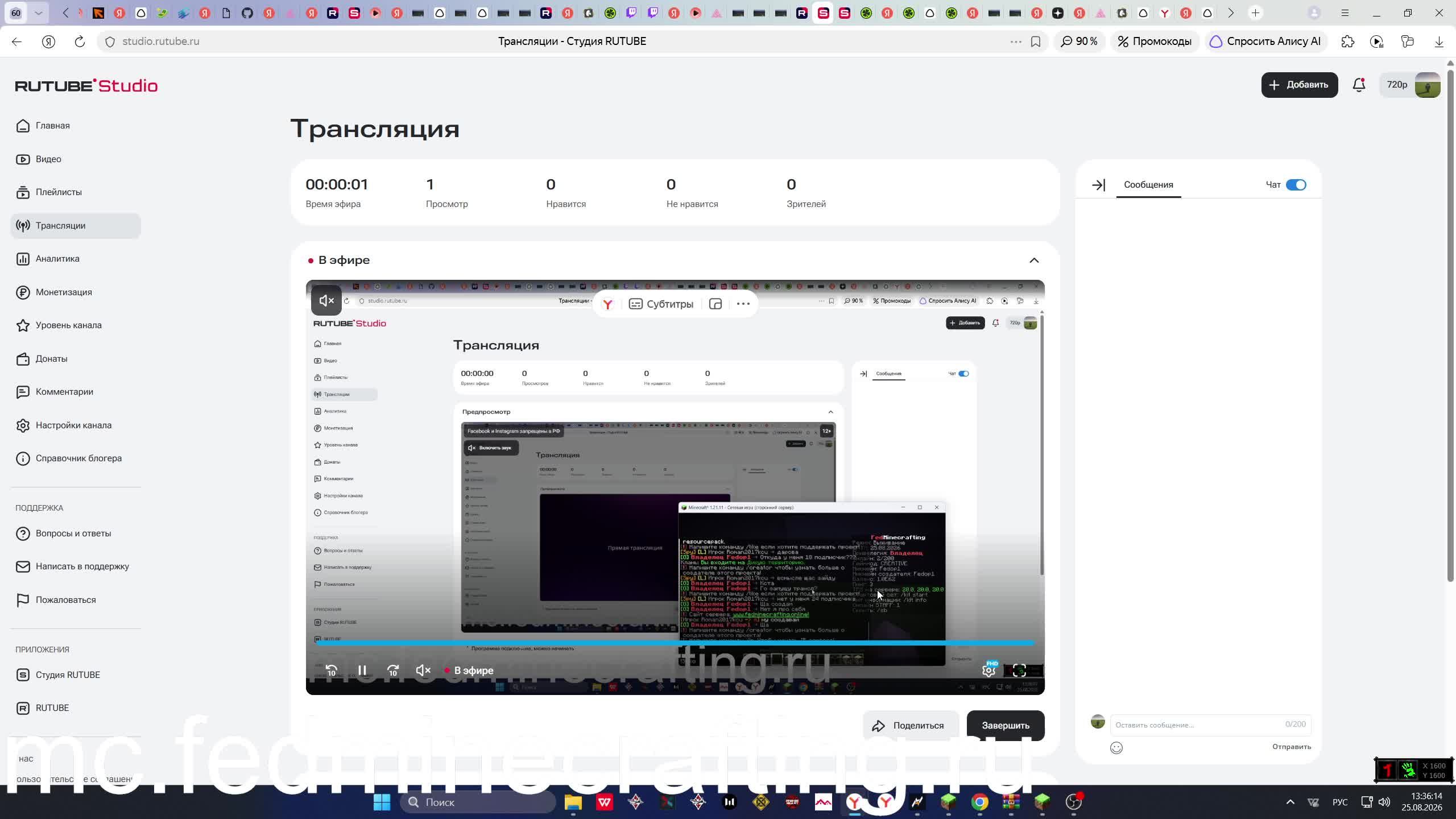Open the notifications bell

pos(1359,85)
